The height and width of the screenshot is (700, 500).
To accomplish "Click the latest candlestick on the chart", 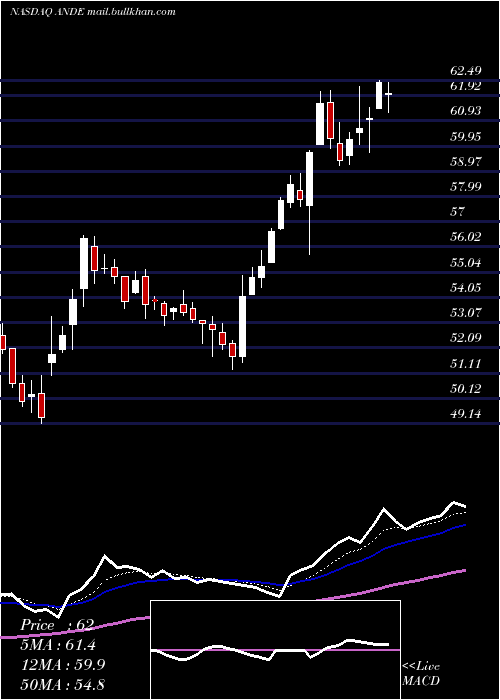I will pos(388,96).
